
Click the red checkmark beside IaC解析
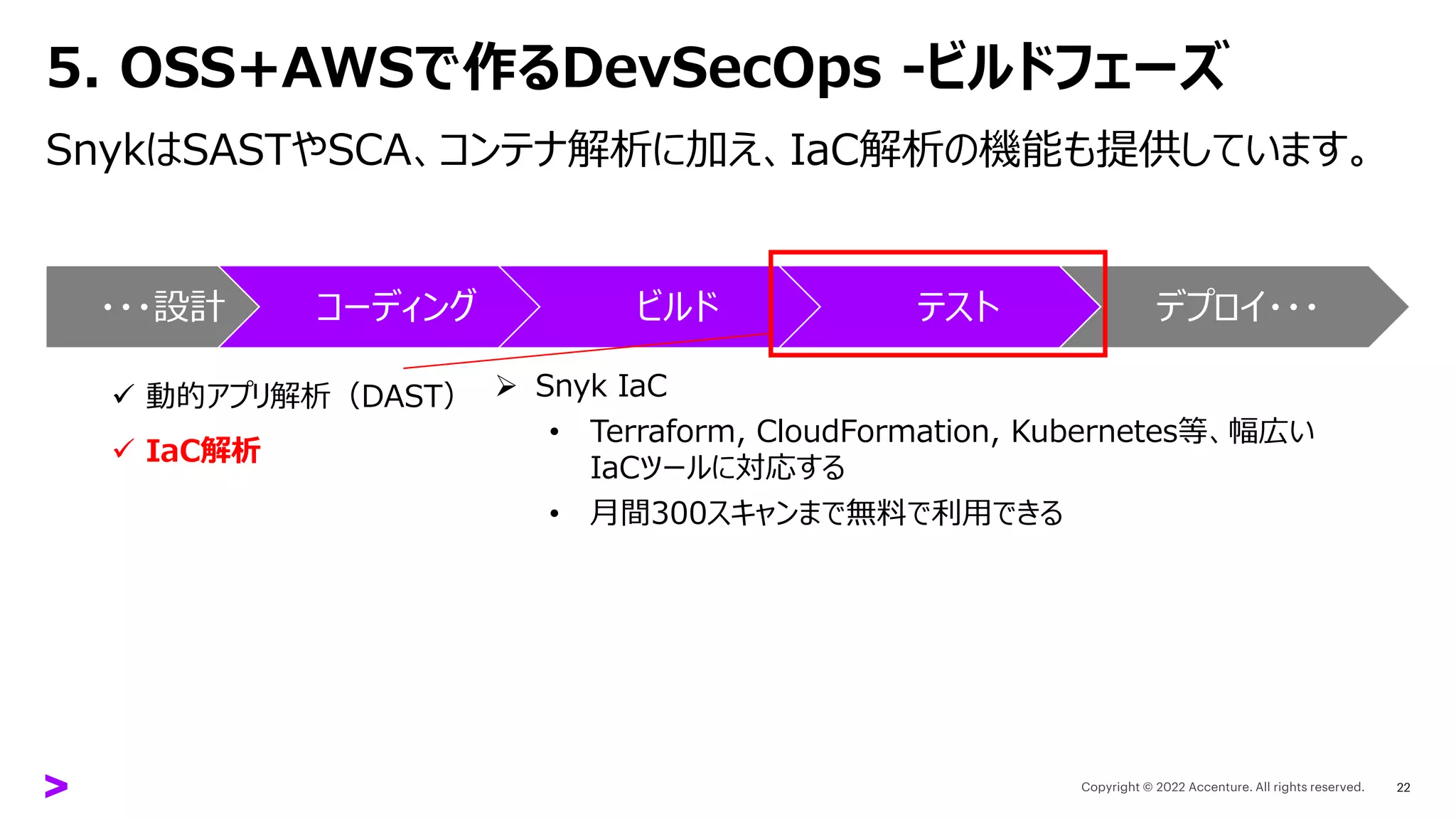coord(123,449)
